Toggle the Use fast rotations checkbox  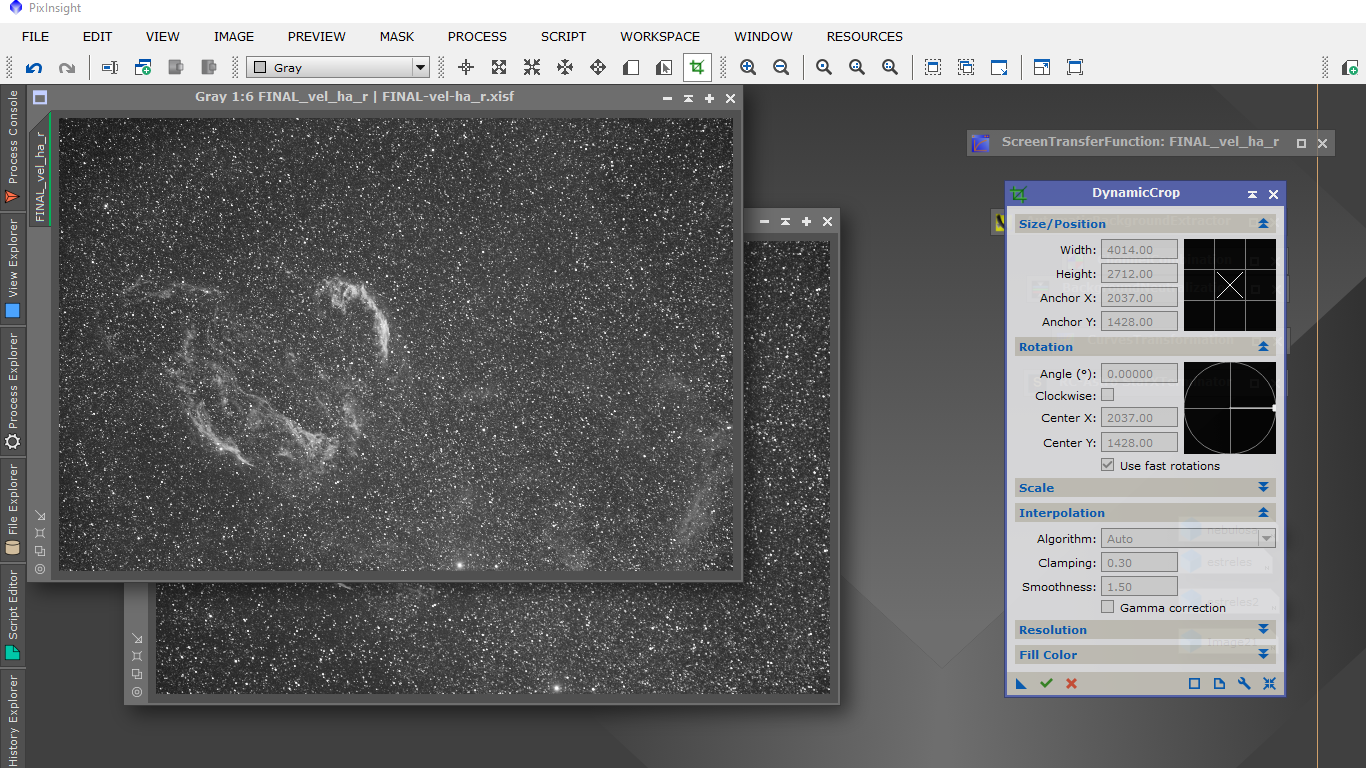pos(1107,465)
